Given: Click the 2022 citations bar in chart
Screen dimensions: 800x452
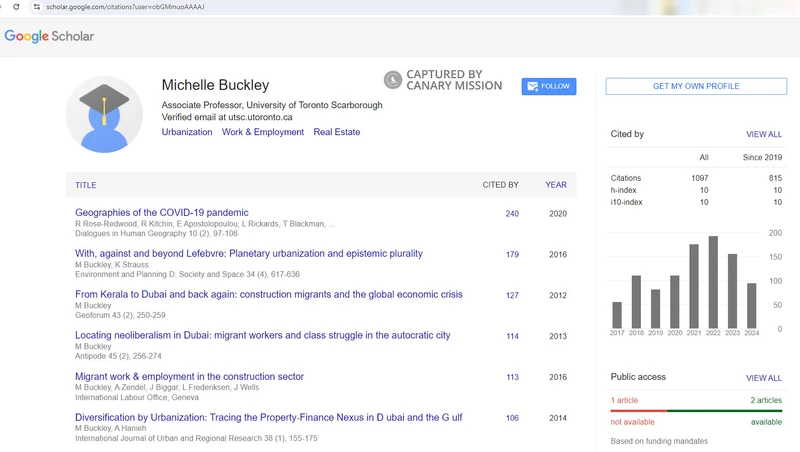Looking at the screenshot, I should pos(713,282).
